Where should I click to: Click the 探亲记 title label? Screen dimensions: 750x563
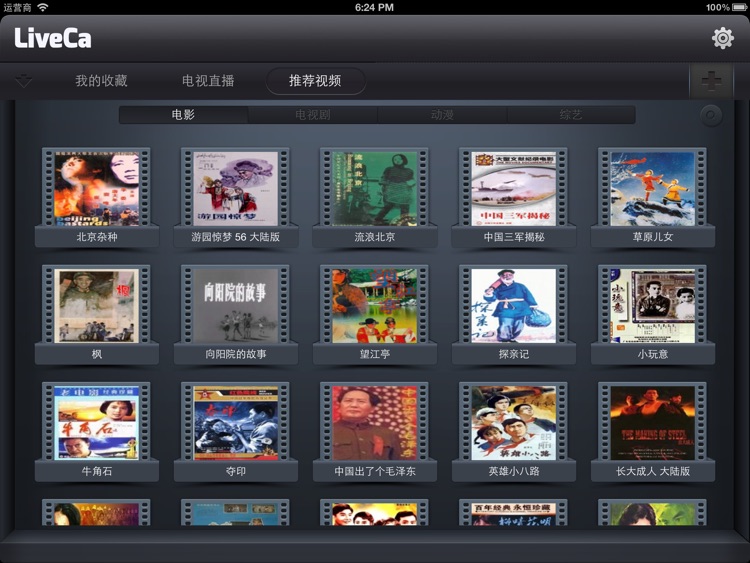pos(514,354)
